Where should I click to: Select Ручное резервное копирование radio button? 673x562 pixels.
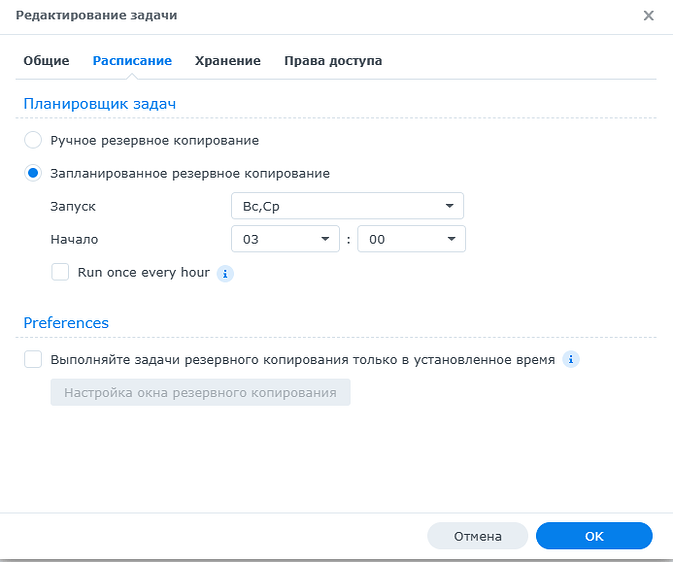[33, 141]
